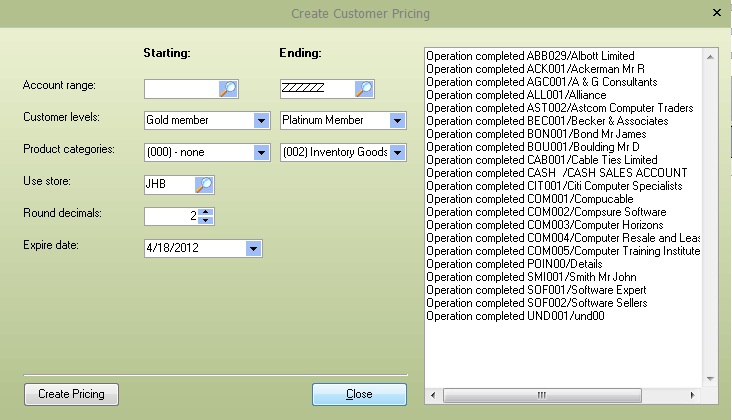732x420 pixels.
Task: Expand the starting customer level dropdown
Action: point(262,121)
